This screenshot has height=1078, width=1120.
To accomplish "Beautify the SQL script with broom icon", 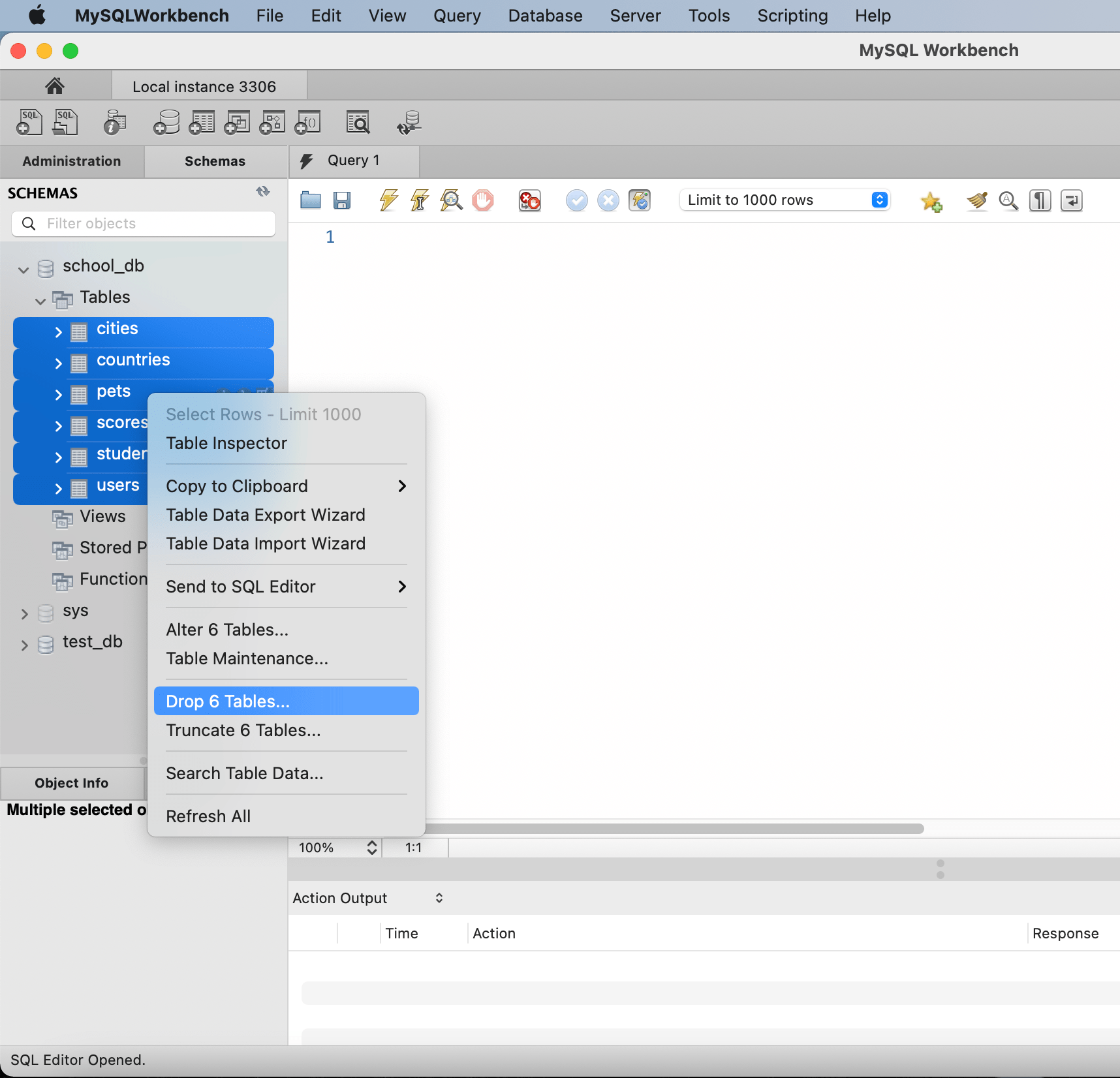I will (x=976, y=200).
